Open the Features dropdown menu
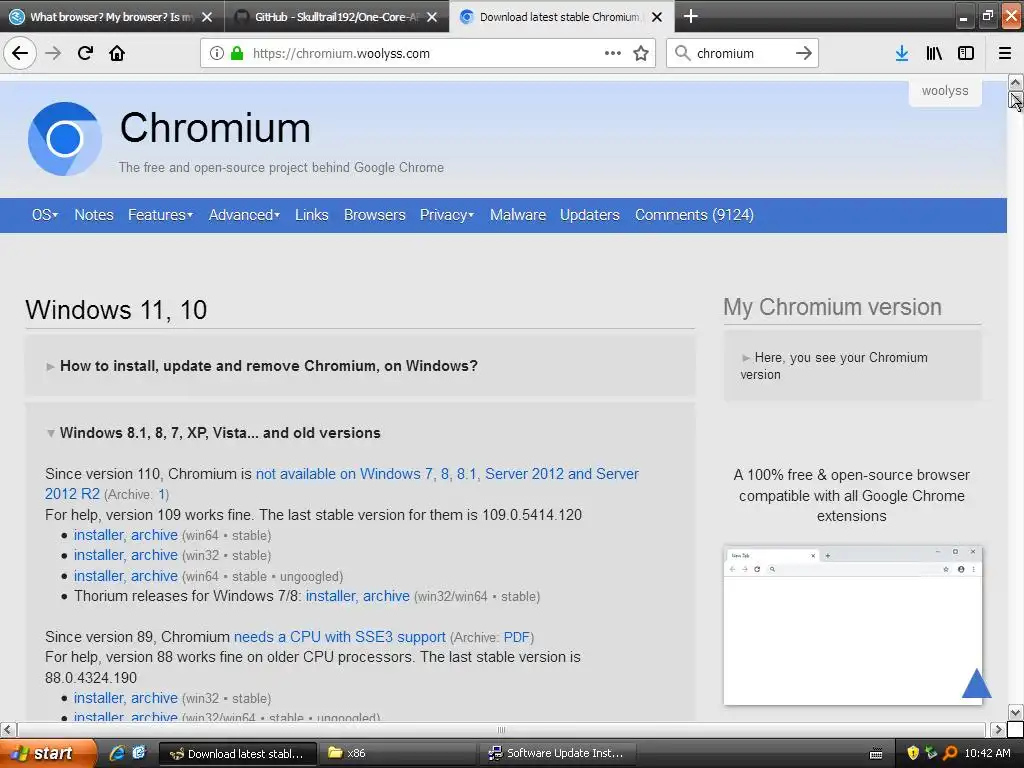 tap(161, 215)
